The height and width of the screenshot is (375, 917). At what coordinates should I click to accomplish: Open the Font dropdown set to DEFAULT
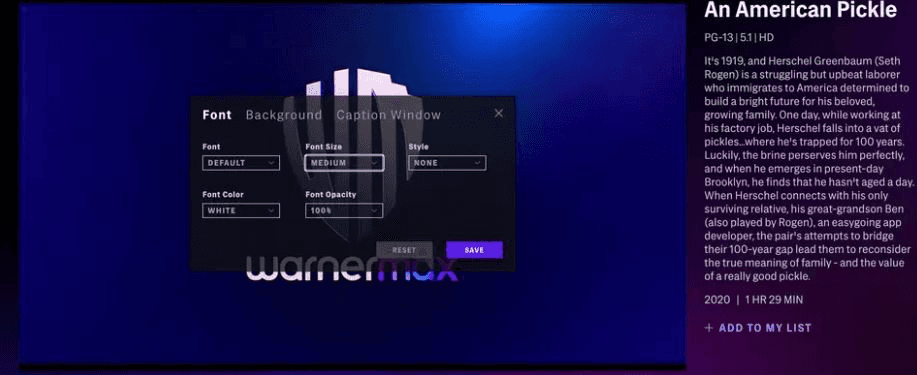pyautogui.click(x=241, y=163)
